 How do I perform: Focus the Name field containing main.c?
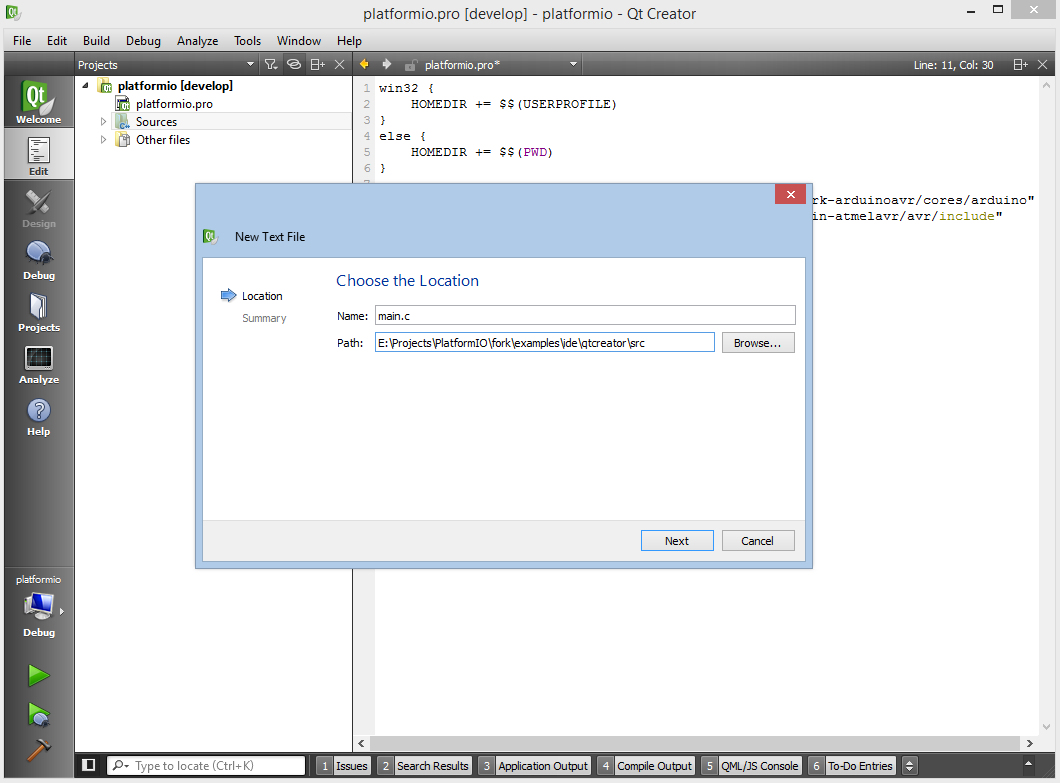(x=585, y=316)
